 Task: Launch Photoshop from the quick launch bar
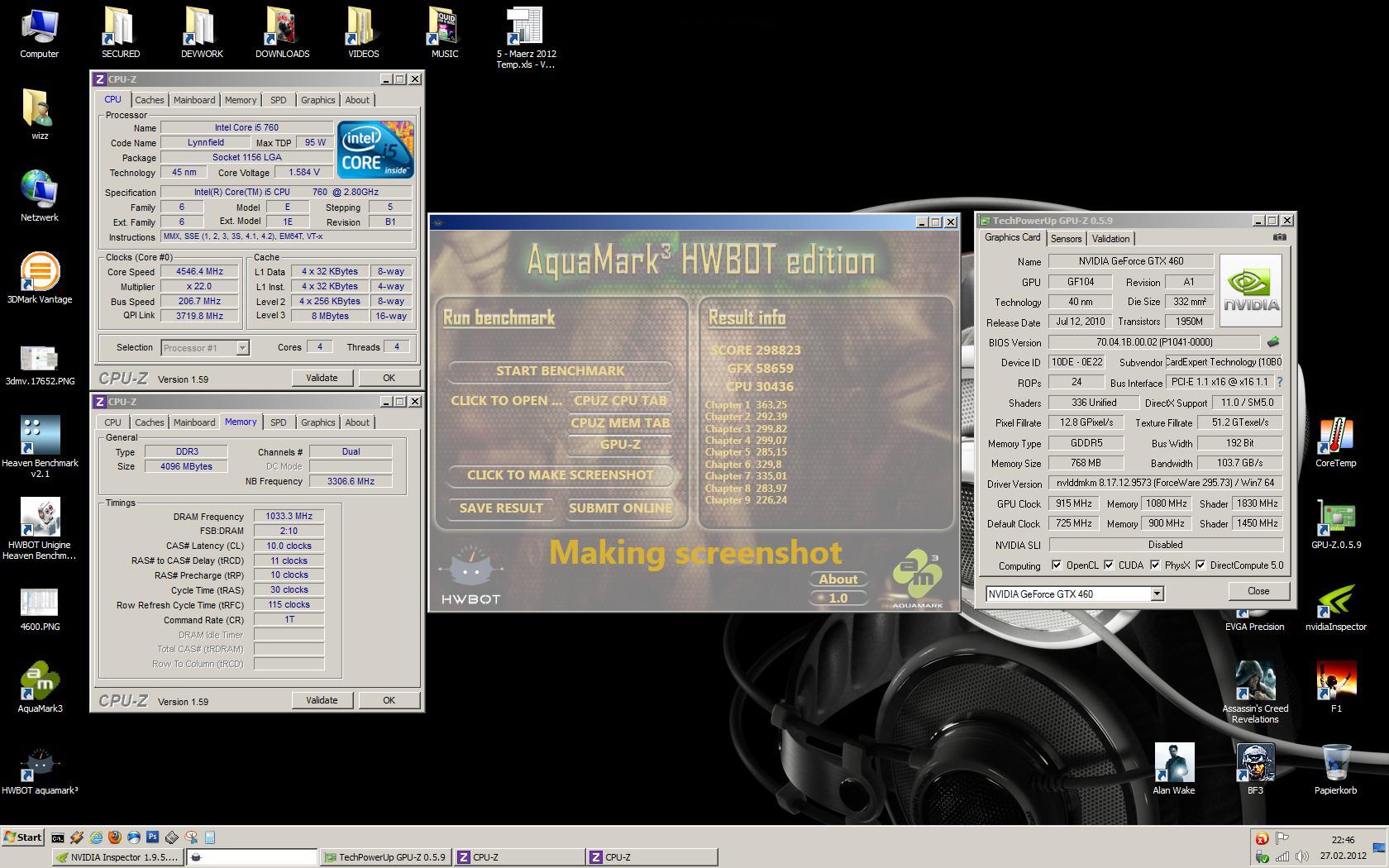tap(153, 837)
